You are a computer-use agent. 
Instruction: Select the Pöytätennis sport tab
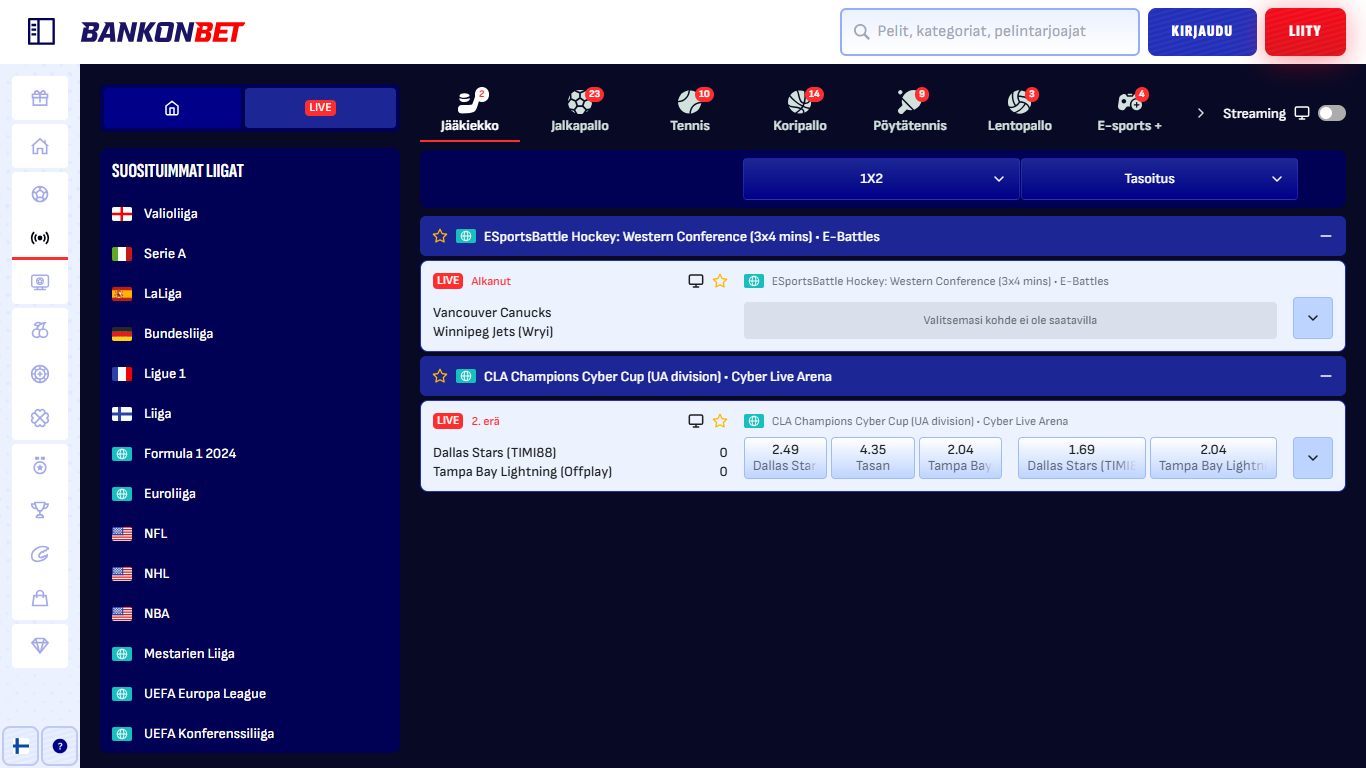[x=910, y=111]
